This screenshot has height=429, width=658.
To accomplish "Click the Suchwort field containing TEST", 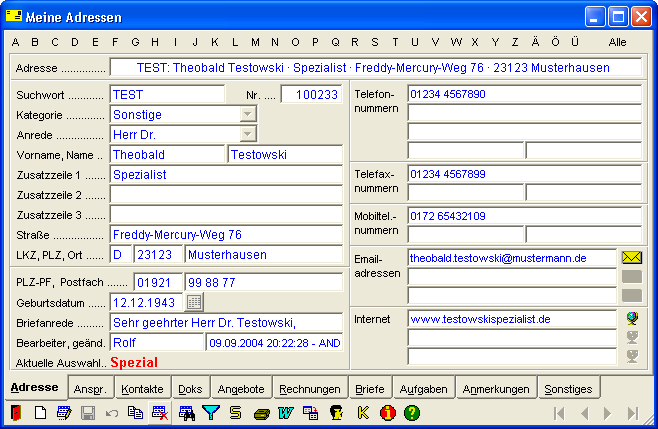I will click(167, 94).
